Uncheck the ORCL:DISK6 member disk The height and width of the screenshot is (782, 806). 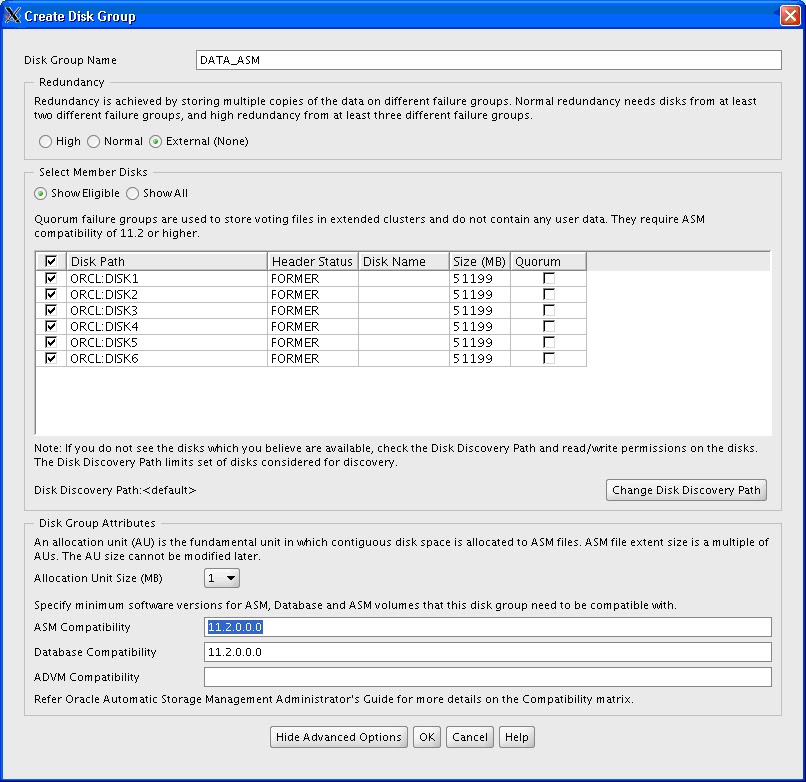tap(50, 358)
